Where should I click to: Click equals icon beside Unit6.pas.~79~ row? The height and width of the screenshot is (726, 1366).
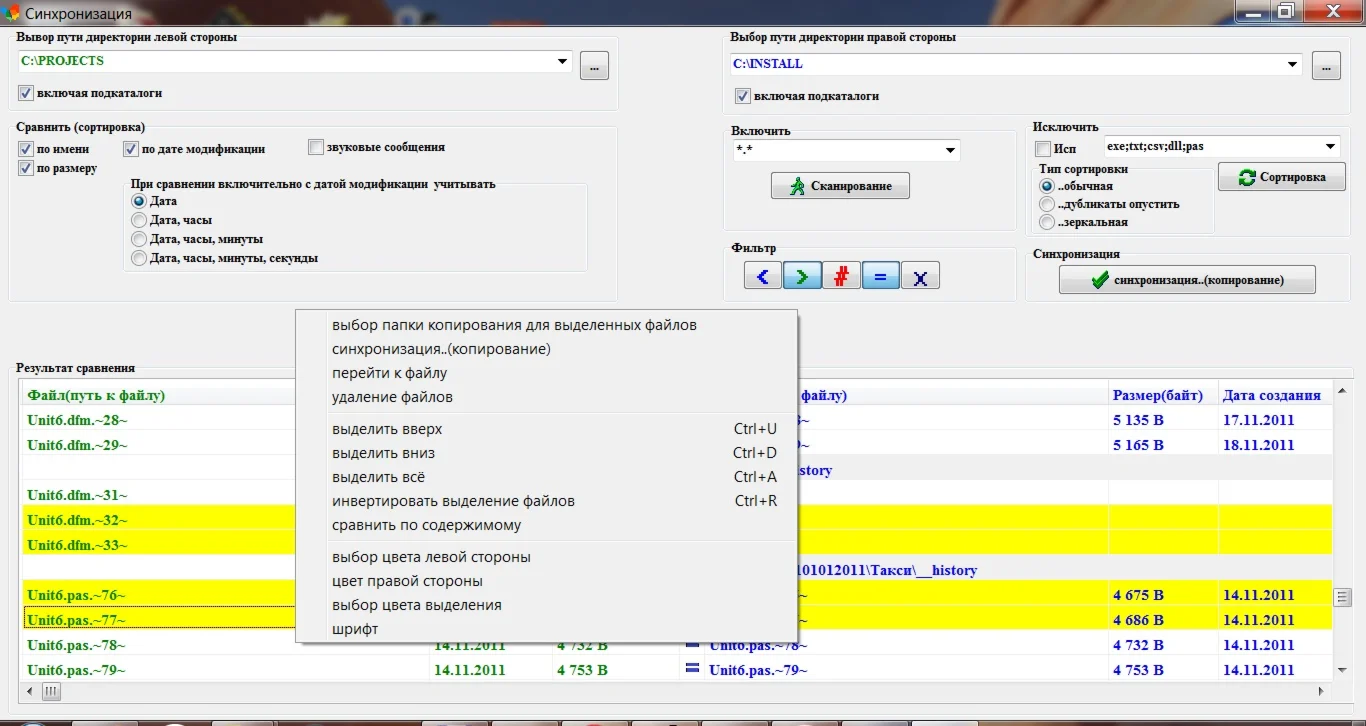pos(692,668)
